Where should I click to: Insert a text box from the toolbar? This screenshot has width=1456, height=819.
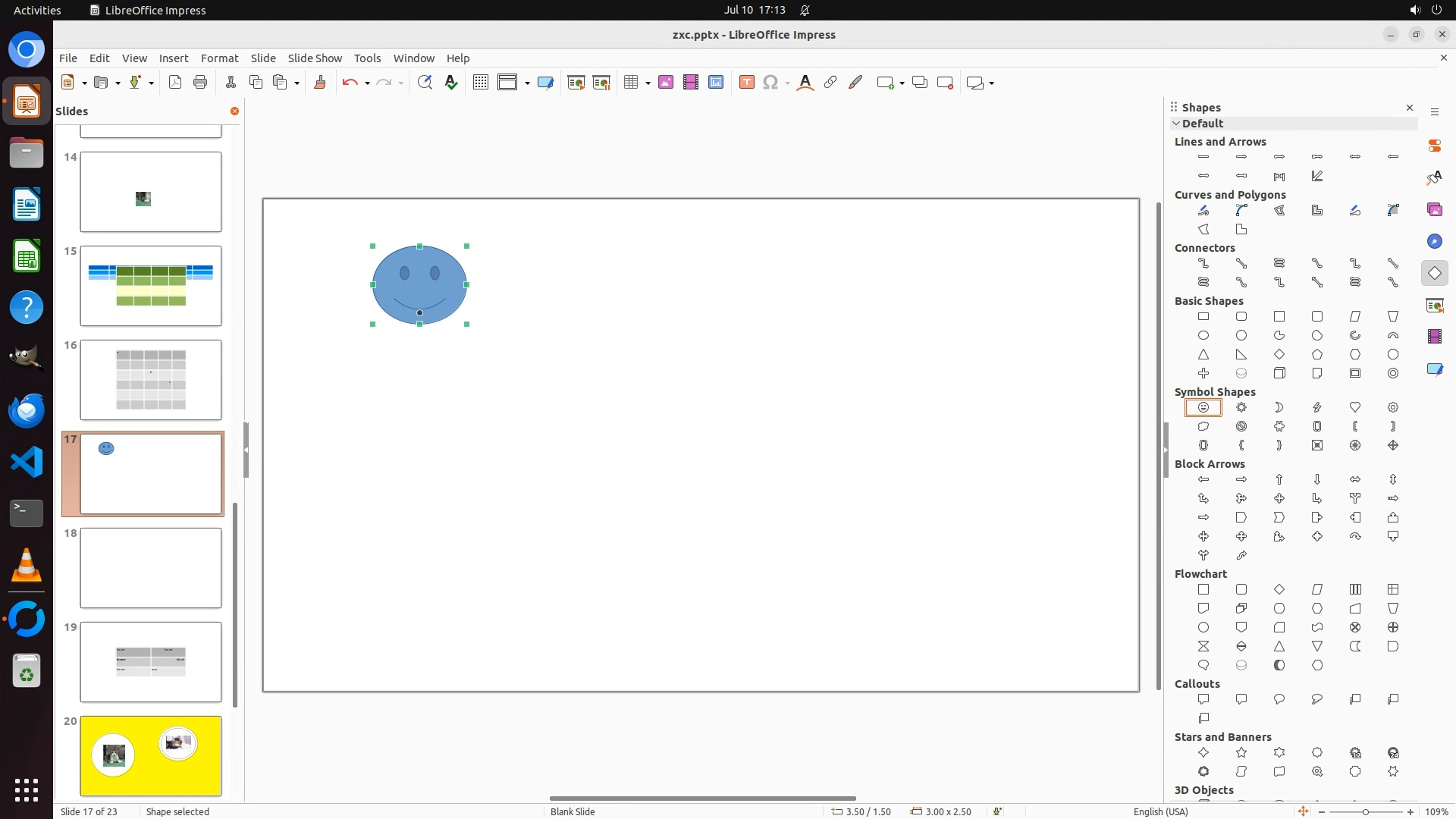(746, 83)
